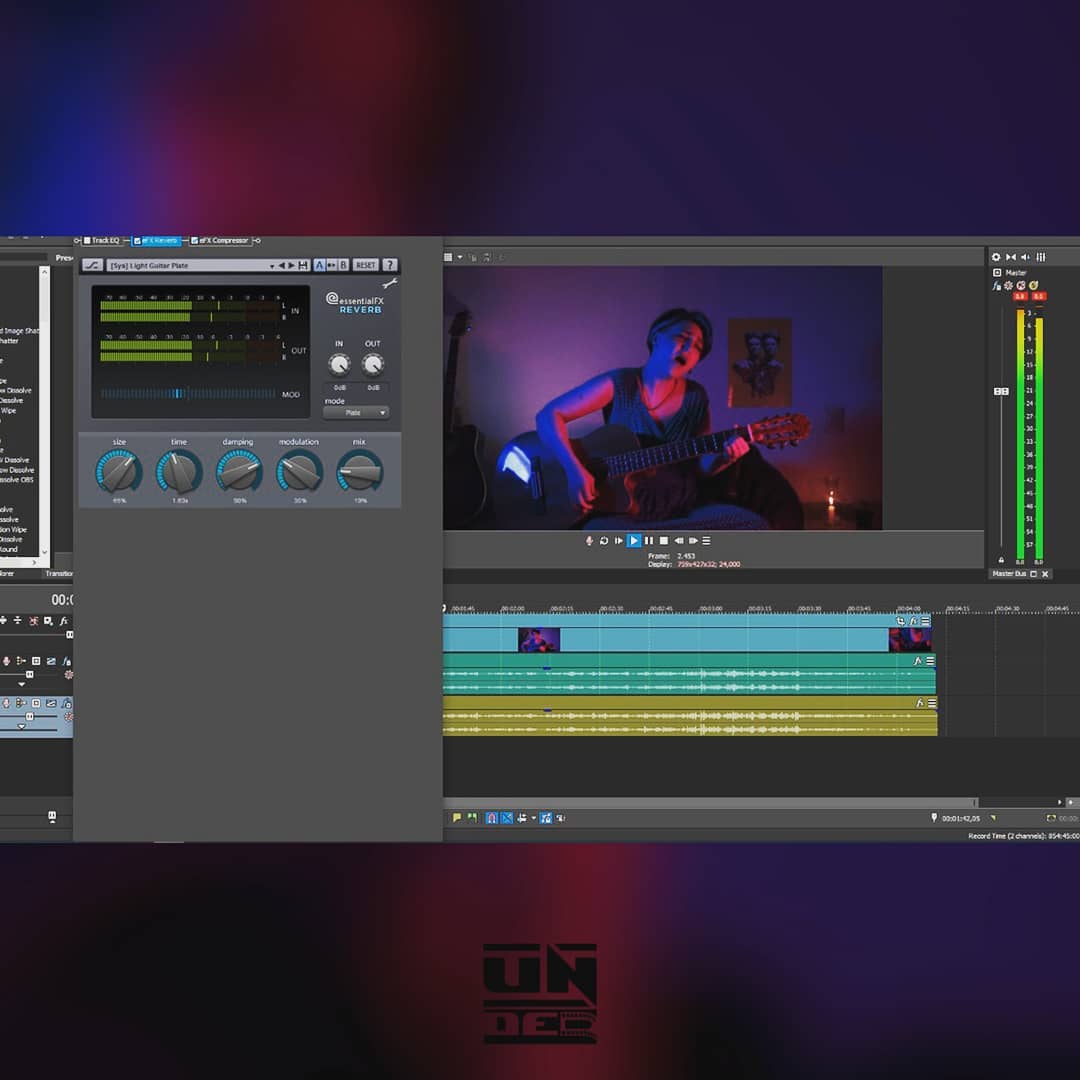The image size is (1080, 1080).
Task: Insert a marker using the yellow marker icon
Action: click(457, 818)
